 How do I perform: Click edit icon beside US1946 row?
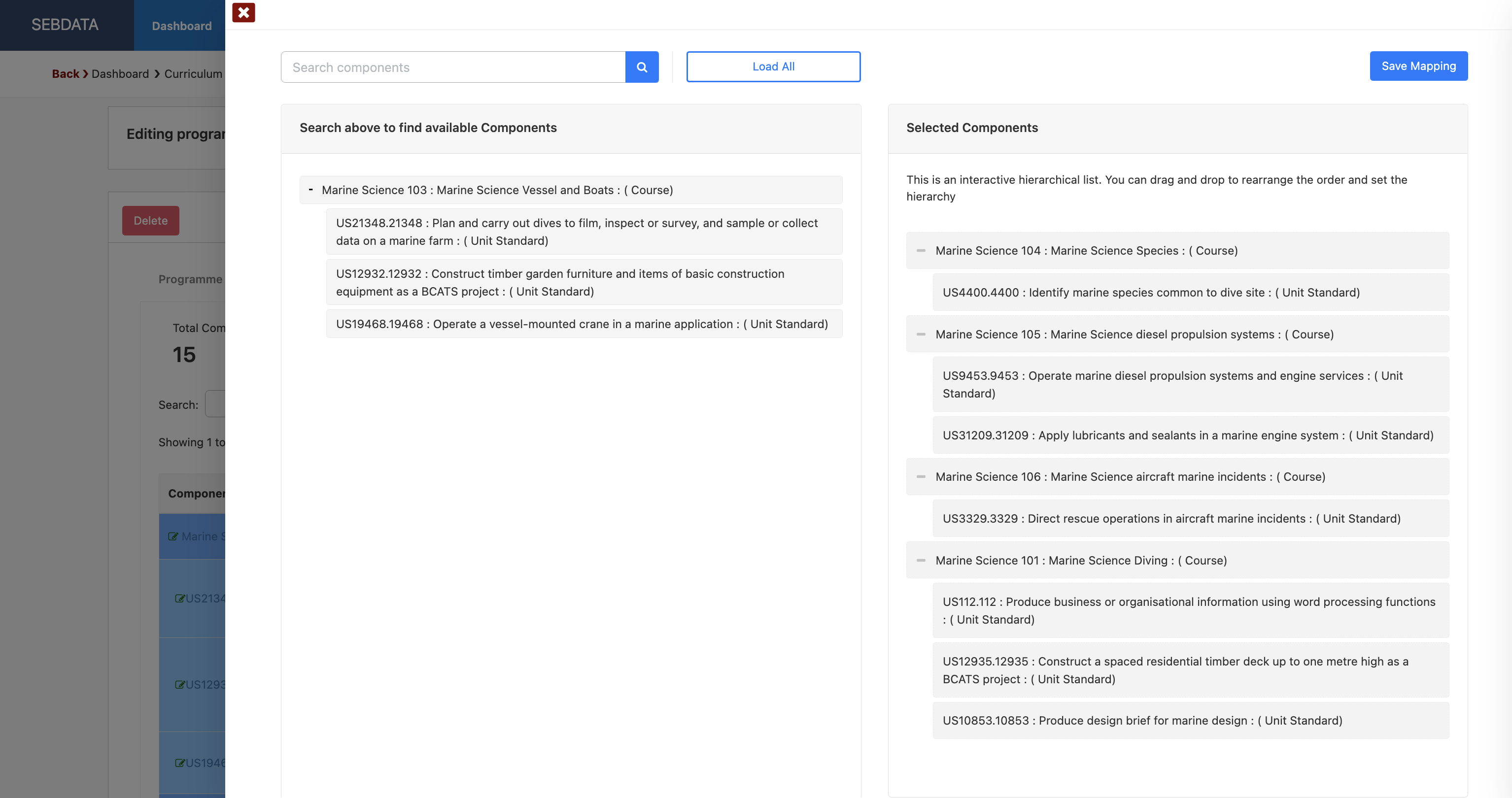click(x=180, y=763)
